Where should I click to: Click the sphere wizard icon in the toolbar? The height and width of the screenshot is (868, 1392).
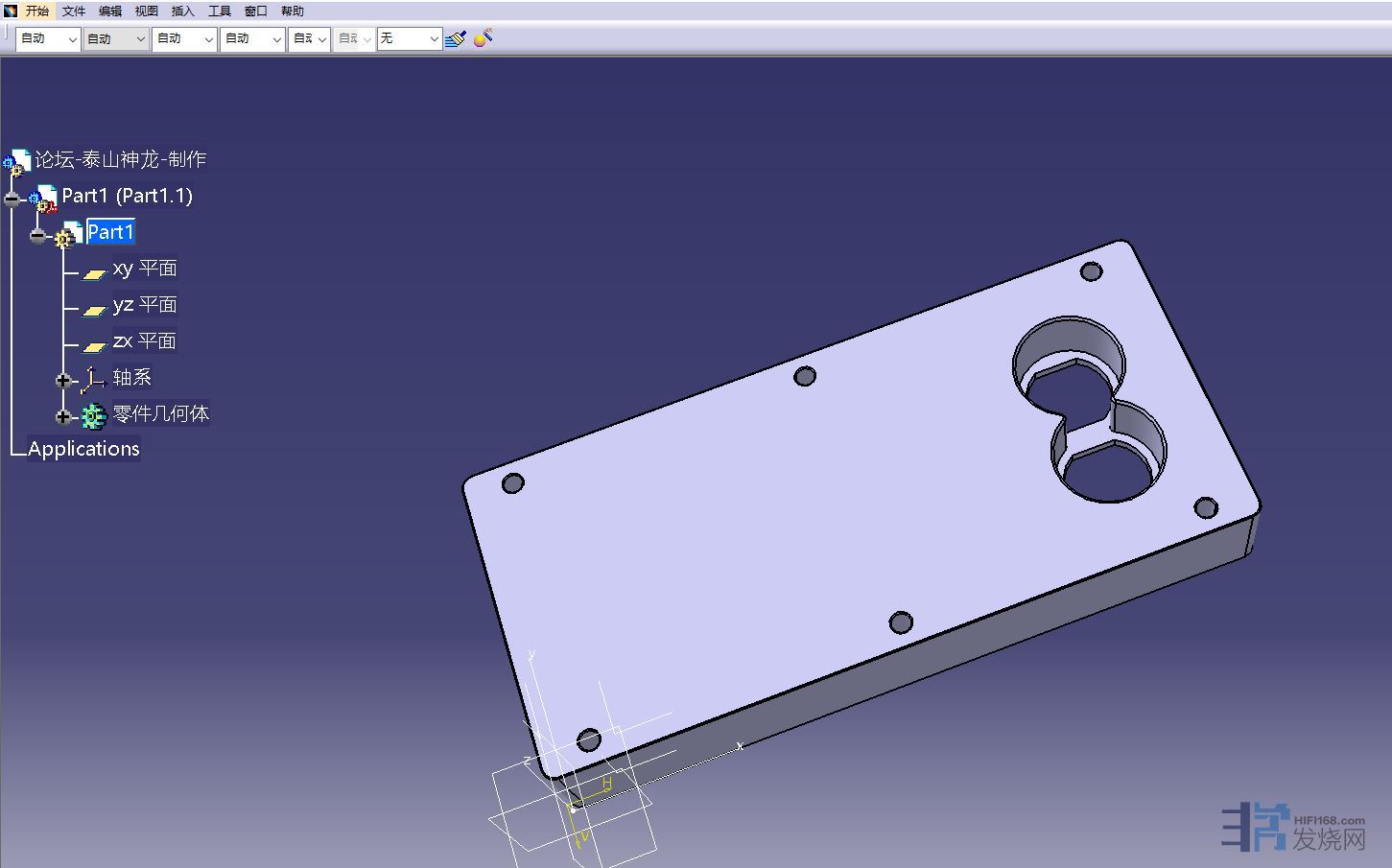click(483, 38)
